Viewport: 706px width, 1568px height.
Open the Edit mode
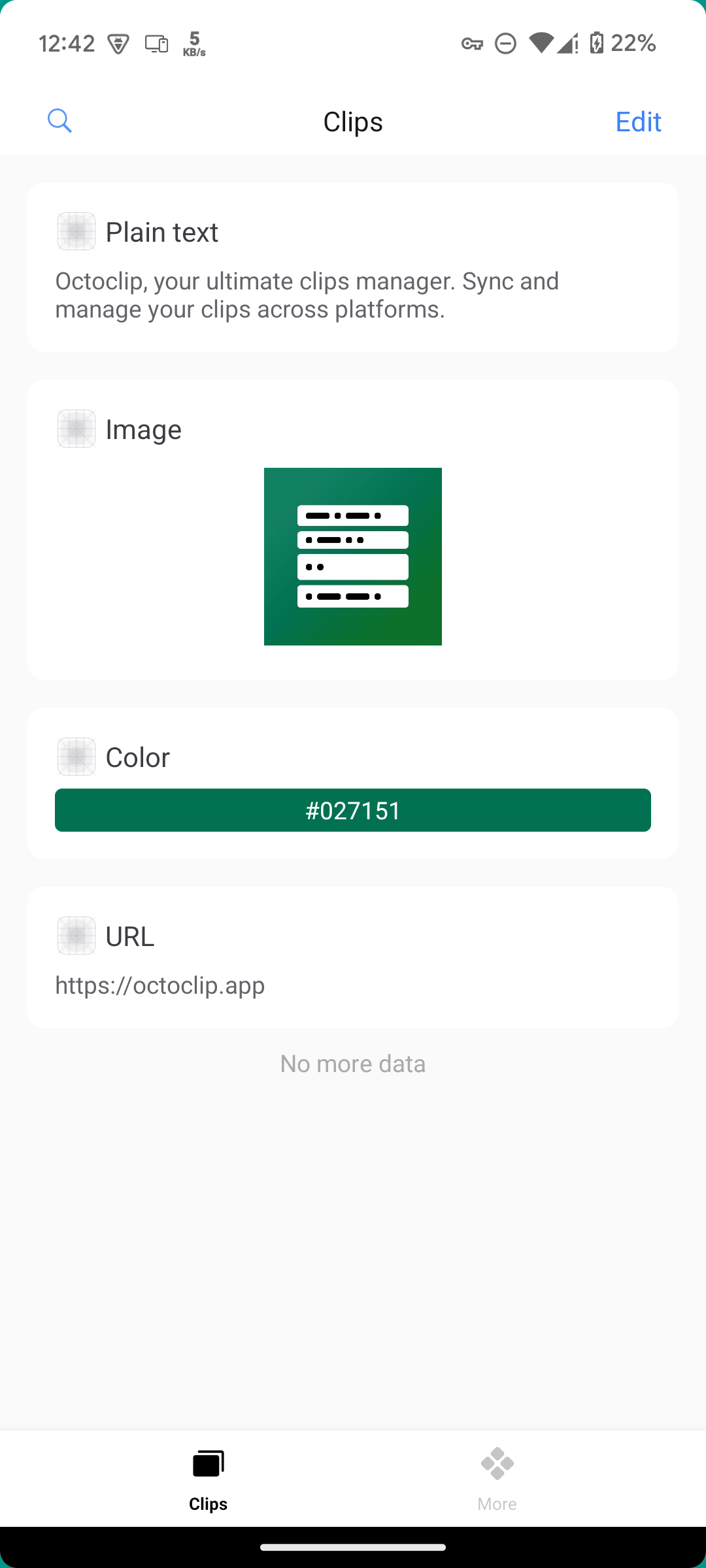pyautogui.click(x=637, y=122)
